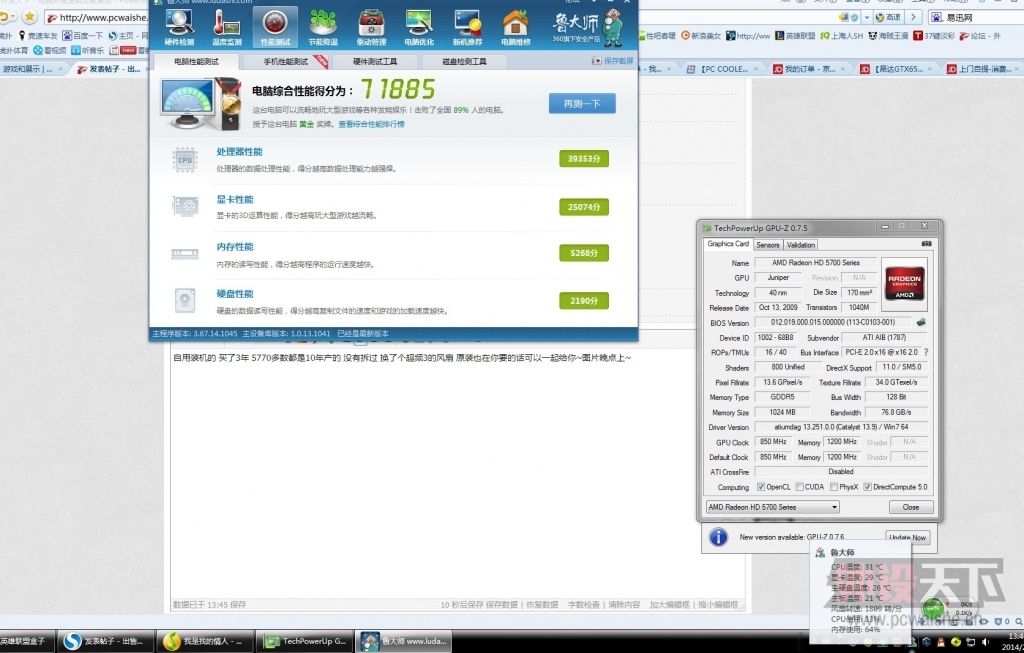Screen dimensions: 1024x653
Task: Click the 英雄联盟 bookmark in browser
Action: 795,35
